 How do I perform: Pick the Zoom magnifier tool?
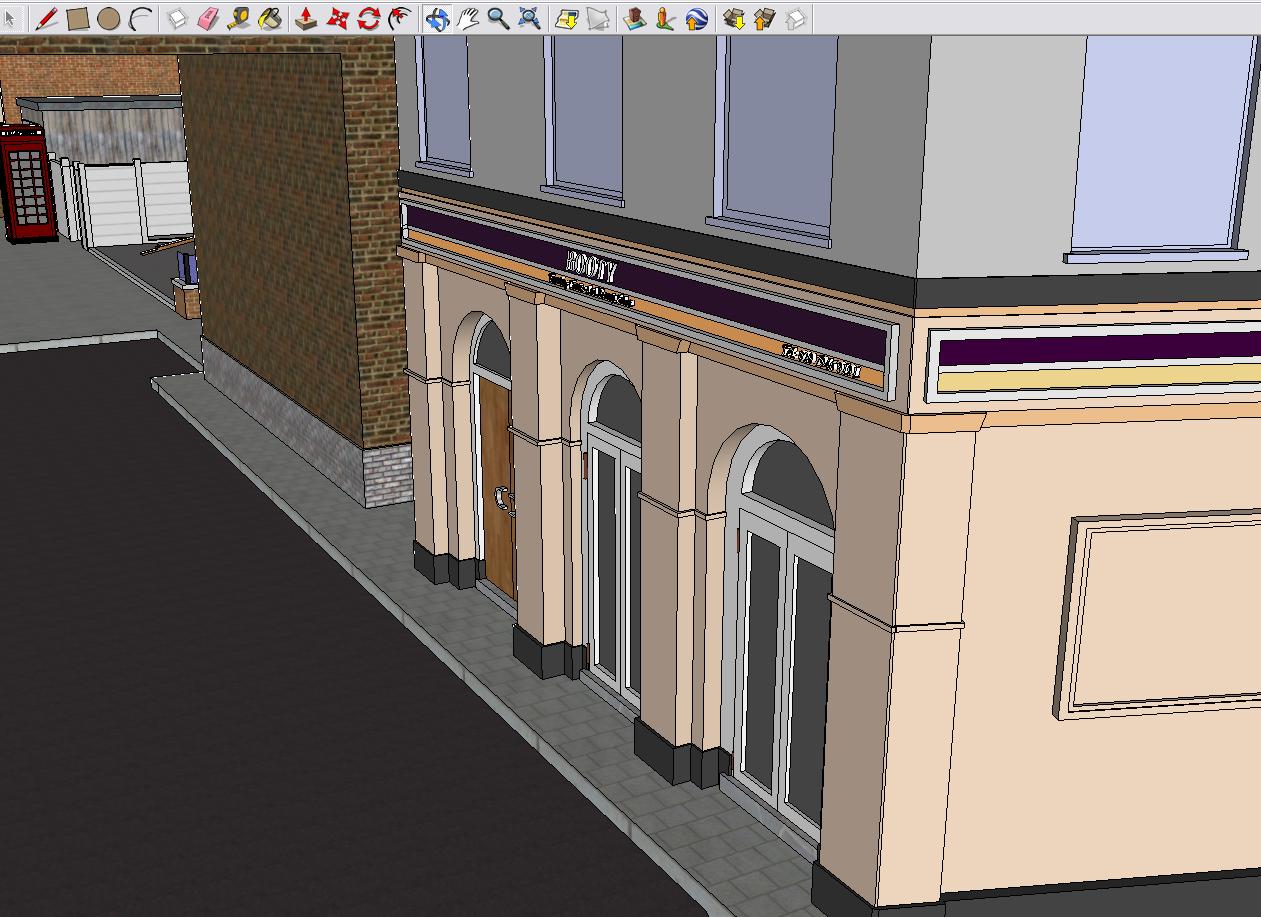pos(498,18)
